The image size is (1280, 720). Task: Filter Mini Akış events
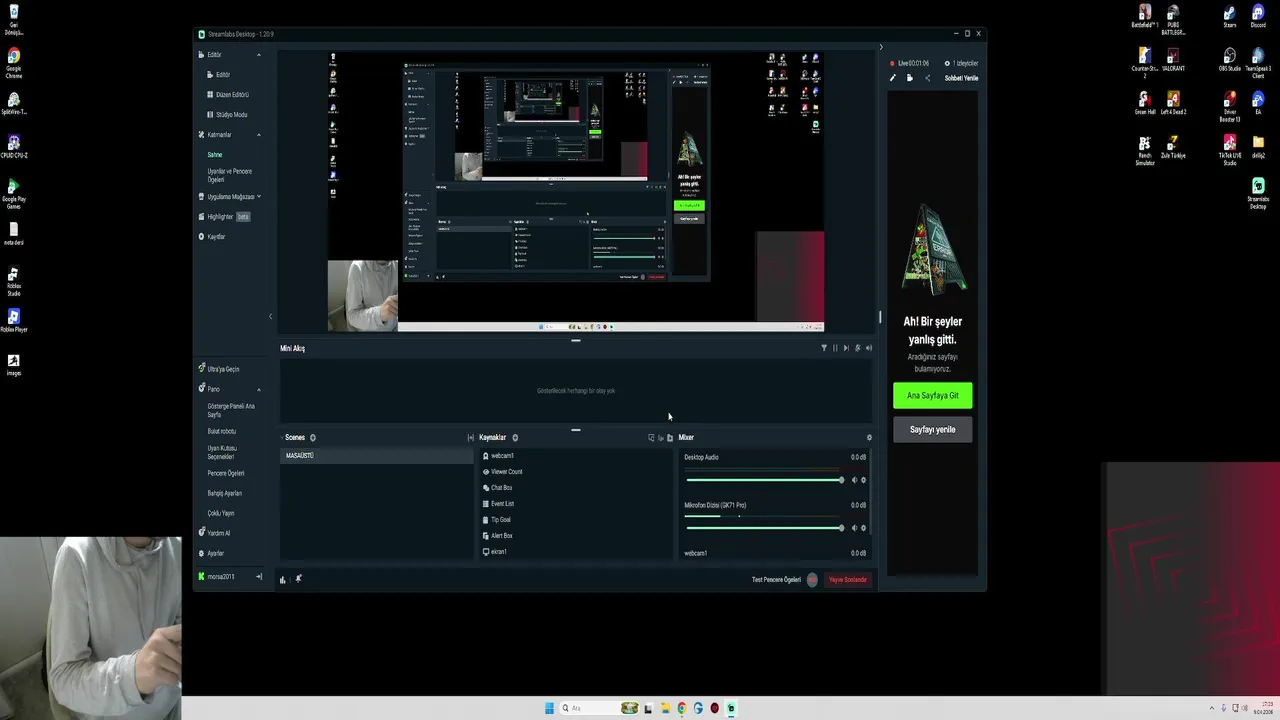[824, 348]
